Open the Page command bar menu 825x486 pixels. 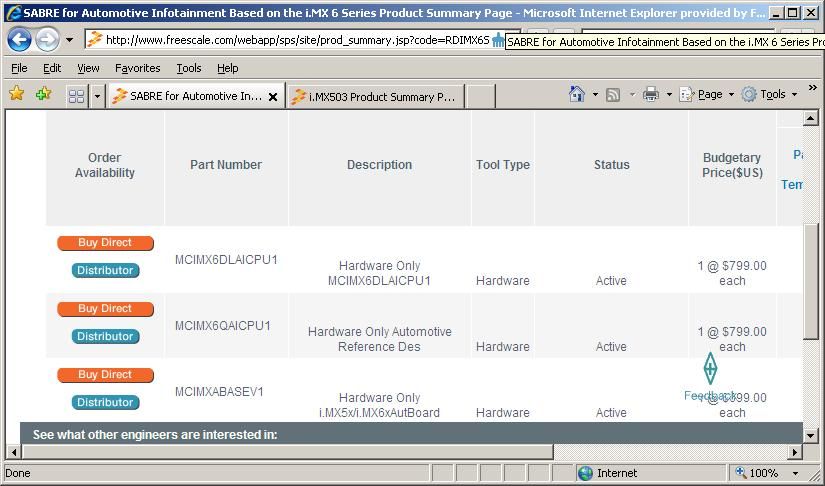coord(707,95)
